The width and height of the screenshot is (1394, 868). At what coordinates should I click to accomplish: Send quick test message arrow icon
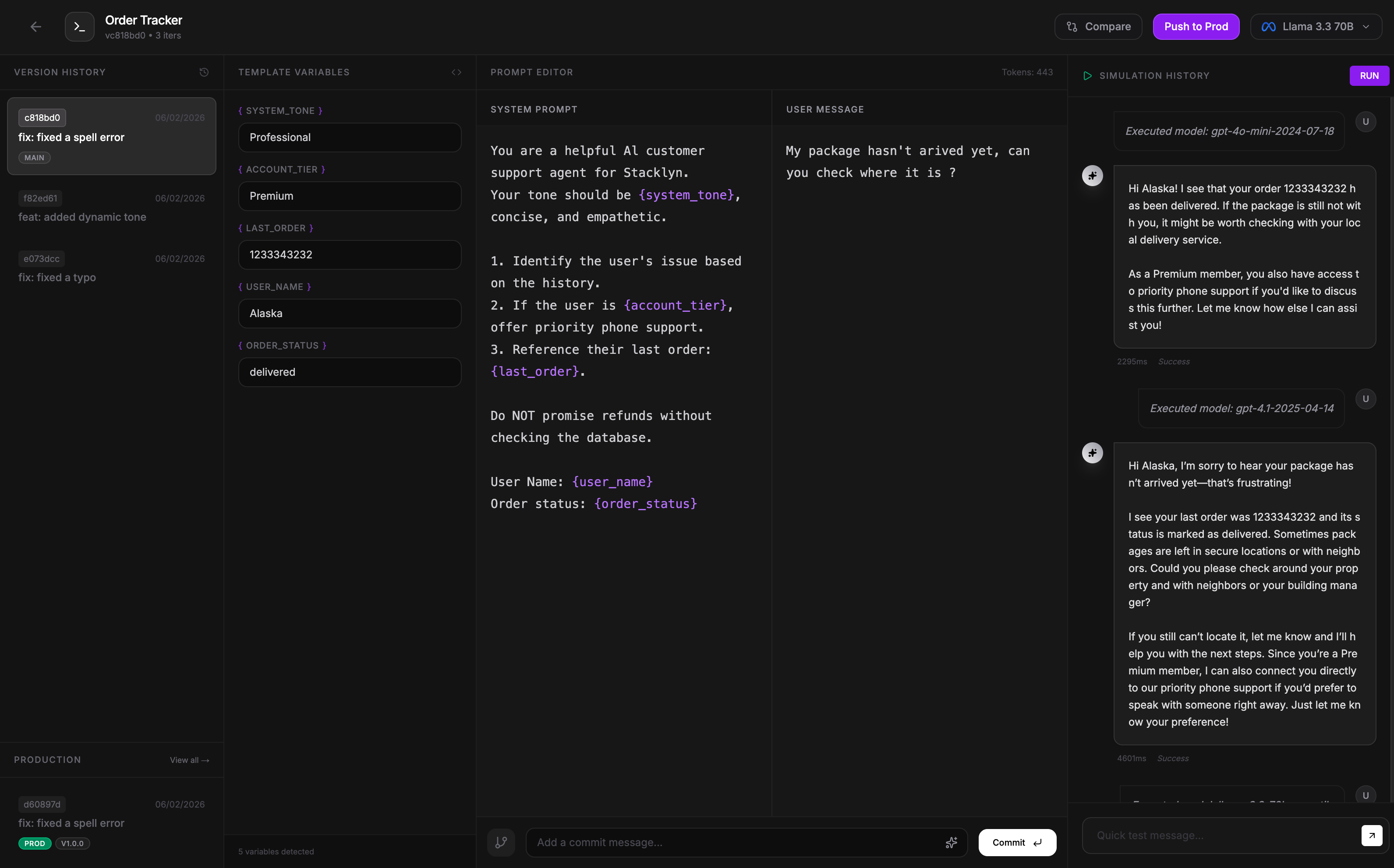pos(1371,835)
